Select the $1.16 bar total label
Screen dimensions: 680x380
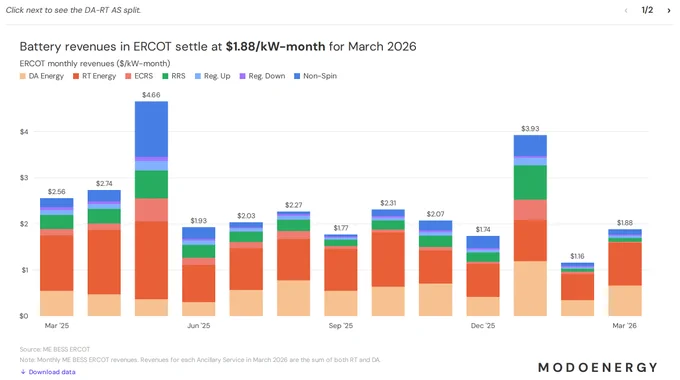pos(577,256)
